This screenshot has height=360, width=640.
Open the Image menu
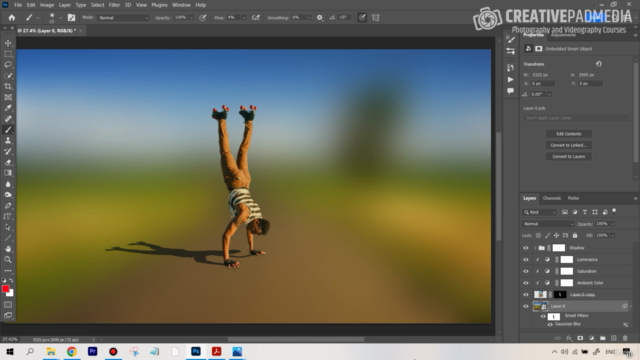click(x=47, y=5)
